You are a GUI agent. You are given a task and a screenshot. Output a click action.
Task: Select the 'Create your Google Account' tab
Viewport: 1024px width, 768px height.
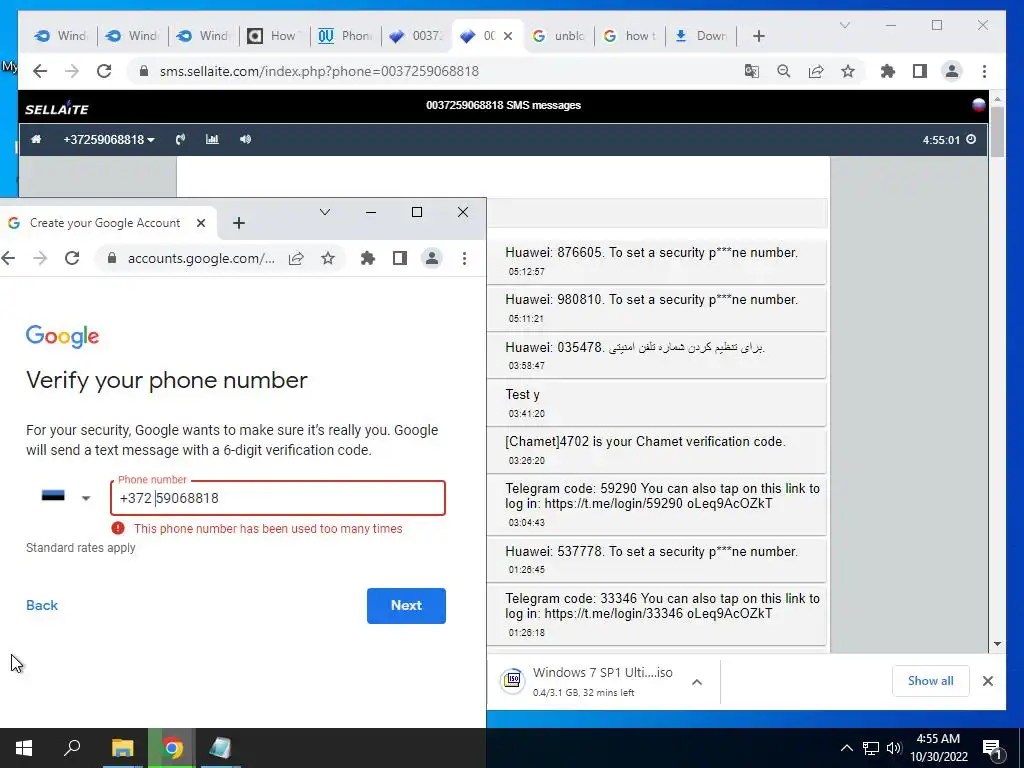[x=104, y=223]
